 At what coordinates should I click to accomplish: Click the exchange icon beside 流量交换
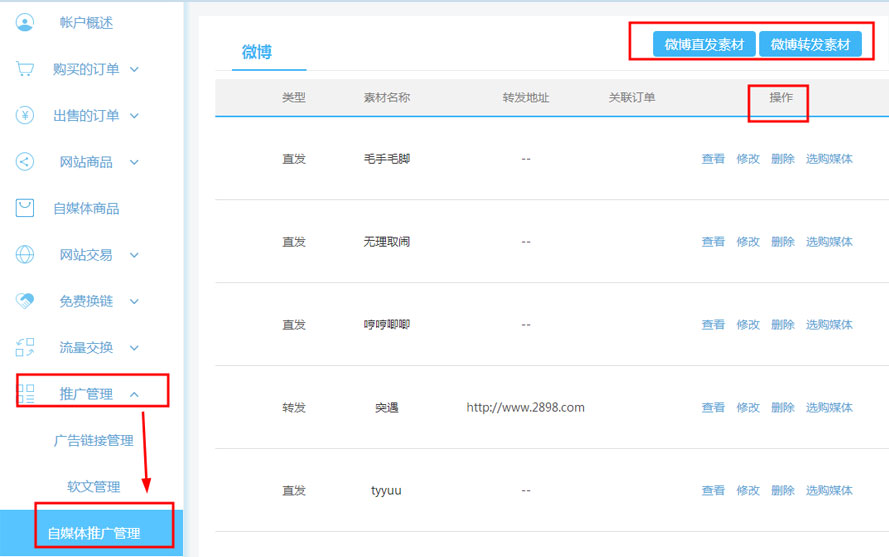coord(25,348)
